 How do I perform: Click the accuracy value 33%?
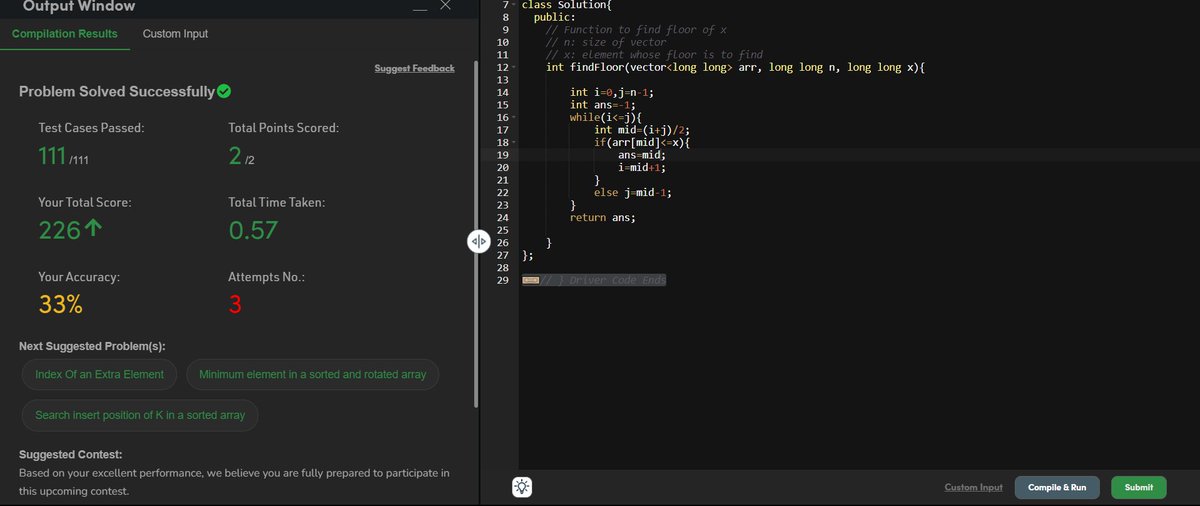point(60,305)
